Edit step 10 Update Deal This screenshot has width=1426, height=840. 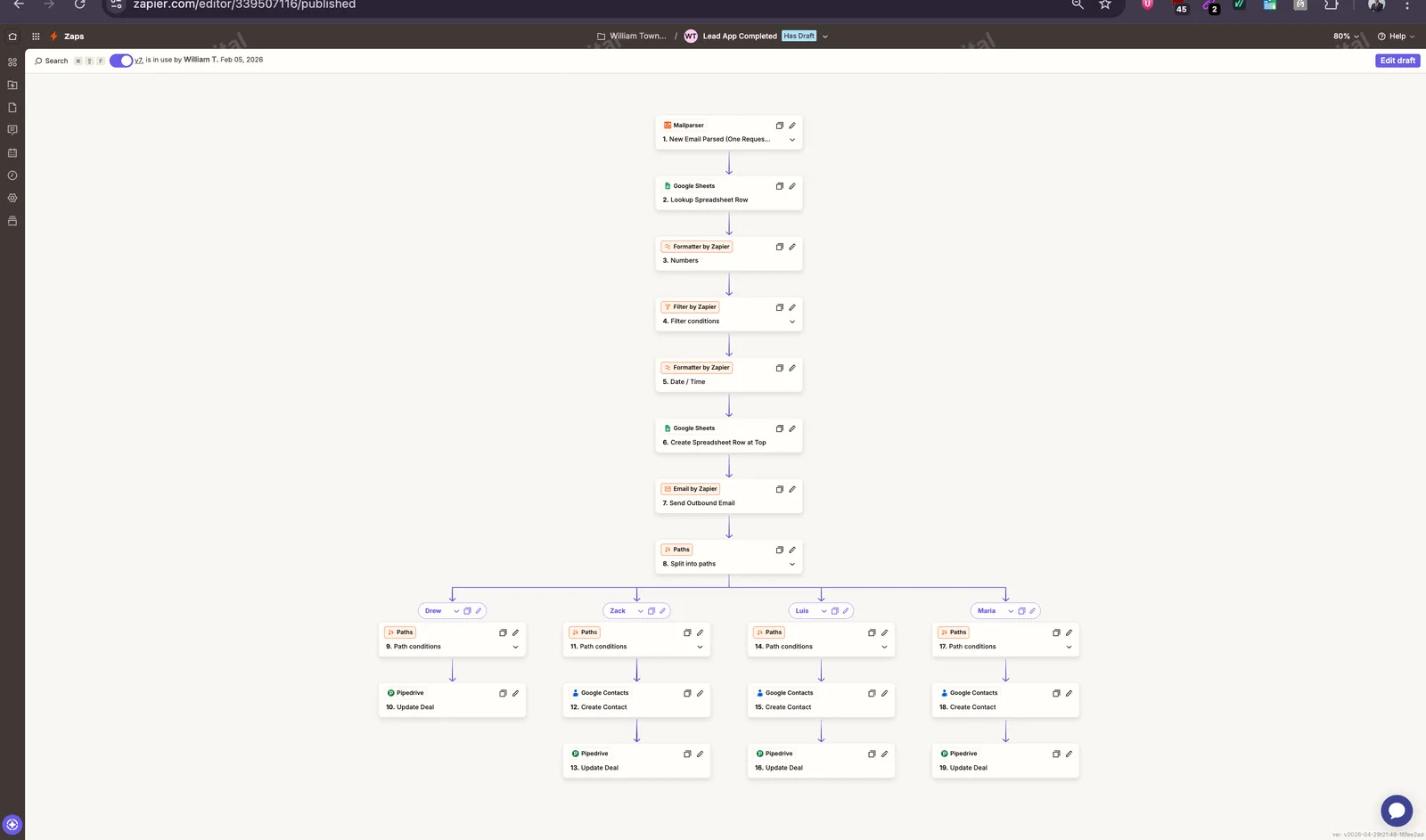click(515, 693)
